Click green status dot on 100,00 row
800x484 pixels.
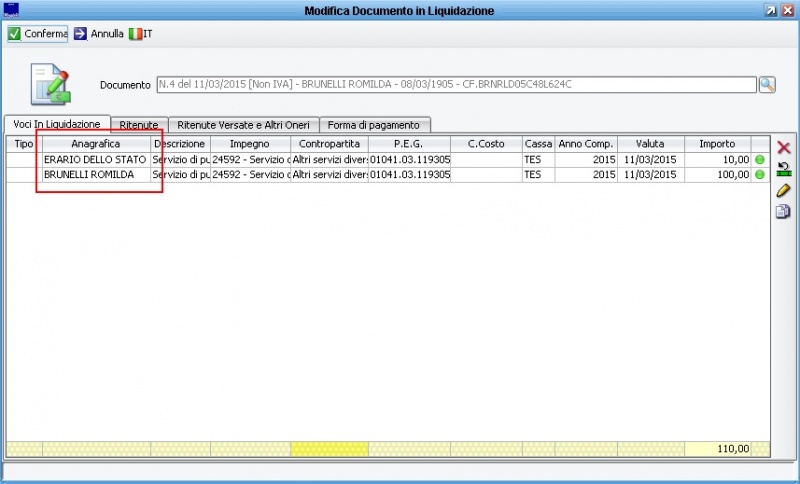point(760,174)
